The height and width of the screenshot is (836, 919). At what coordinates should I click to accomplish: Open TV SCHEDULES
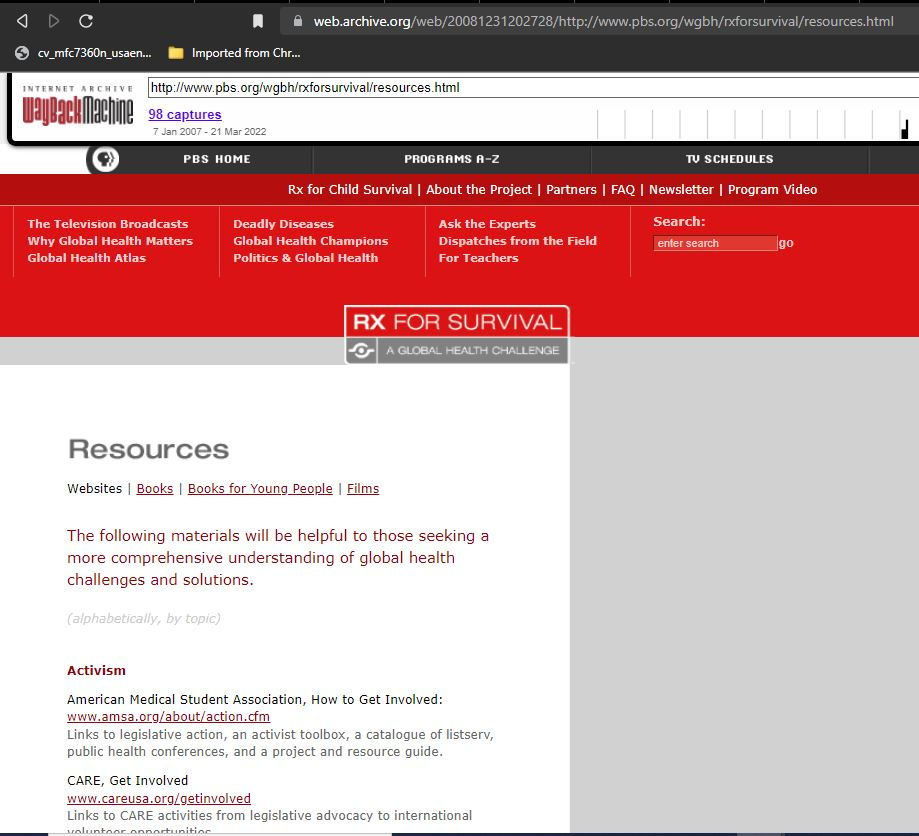pos(730,159)
